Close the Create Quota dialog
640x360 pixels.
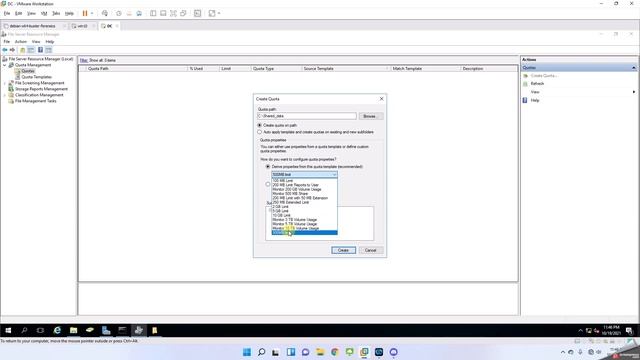pyautogui.click(x=382, y=99)
